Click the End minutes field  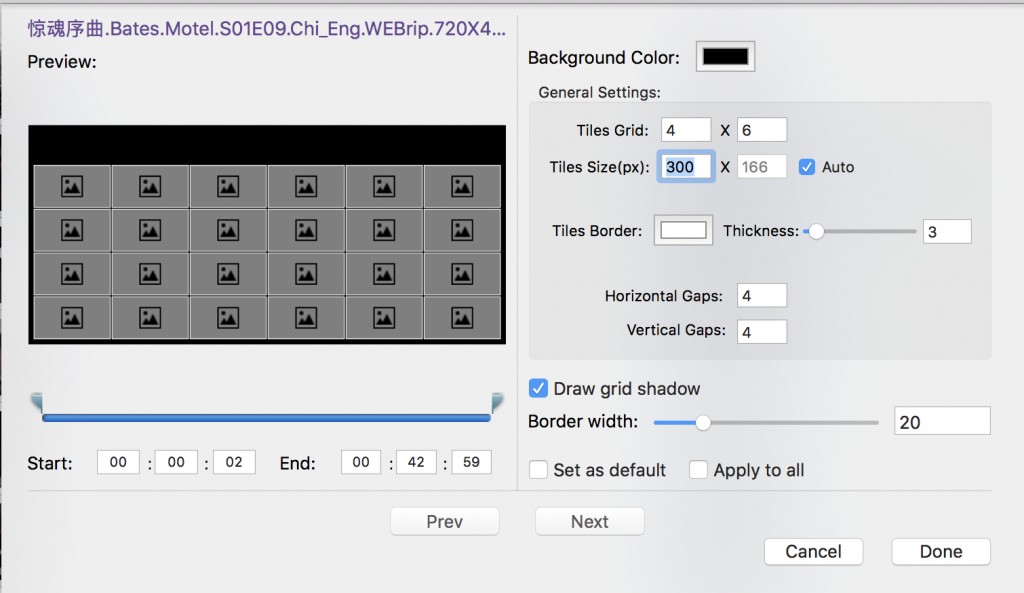pos(416,462)
